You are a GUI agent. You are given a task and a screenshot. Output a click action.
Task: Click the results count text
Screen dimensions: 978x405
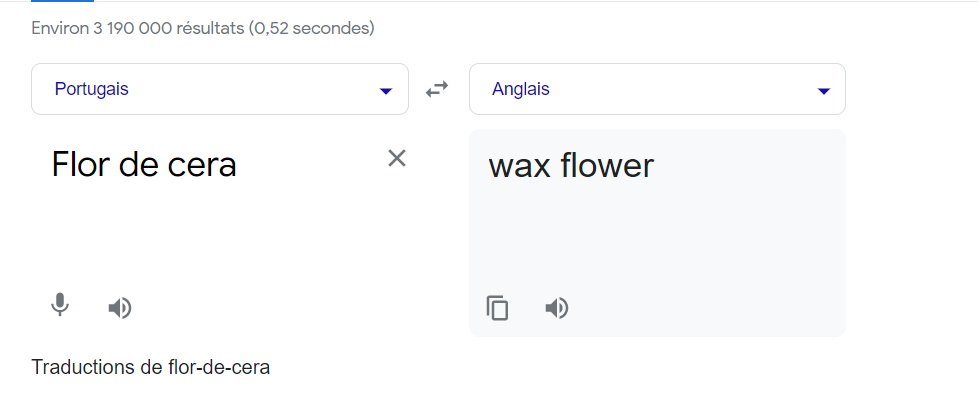[202, 28]
